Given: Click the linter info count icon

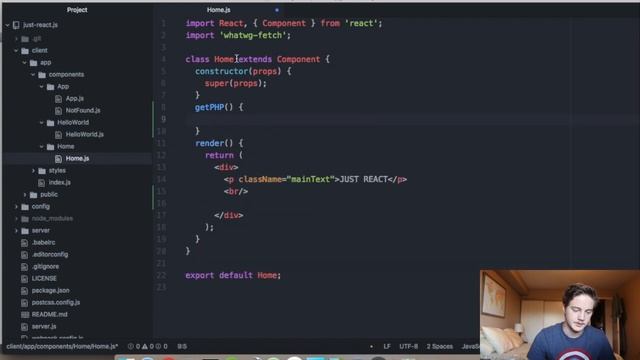Looking at the screenshot, I should (x=158, y=347).
